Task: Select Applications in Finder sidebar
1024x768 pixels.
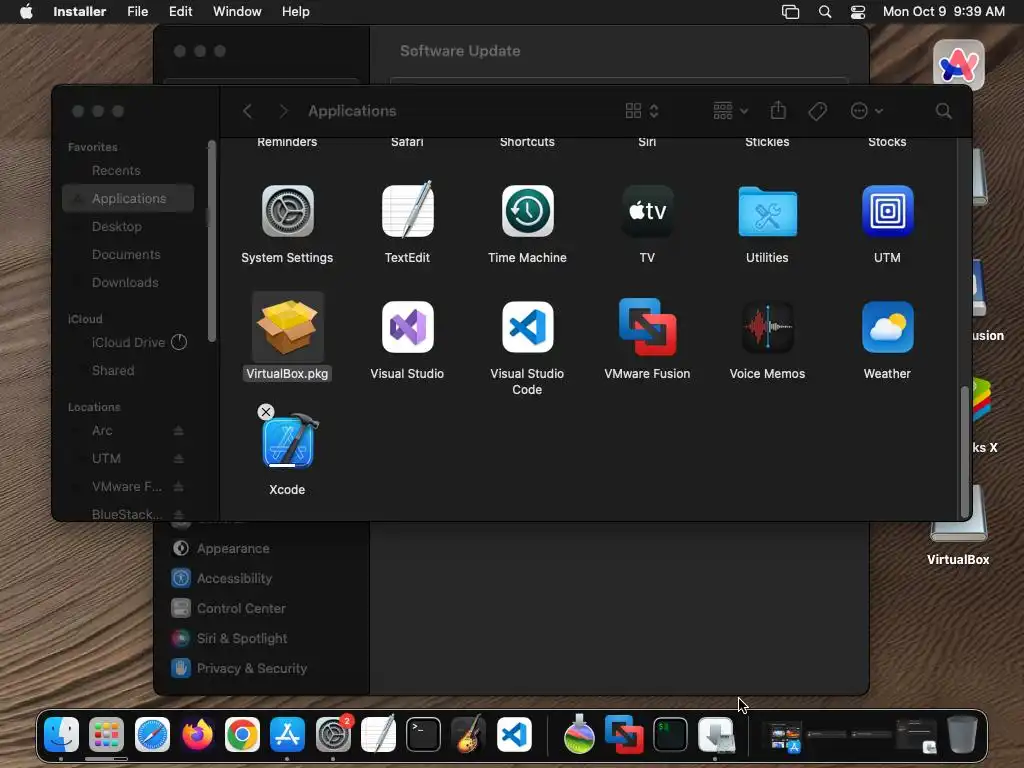Action: tap(128, 199)
